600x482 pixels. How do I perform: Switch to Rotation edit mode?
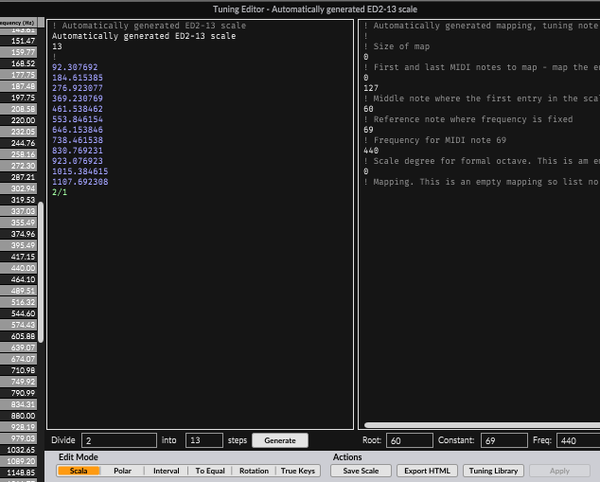[254, 471]
